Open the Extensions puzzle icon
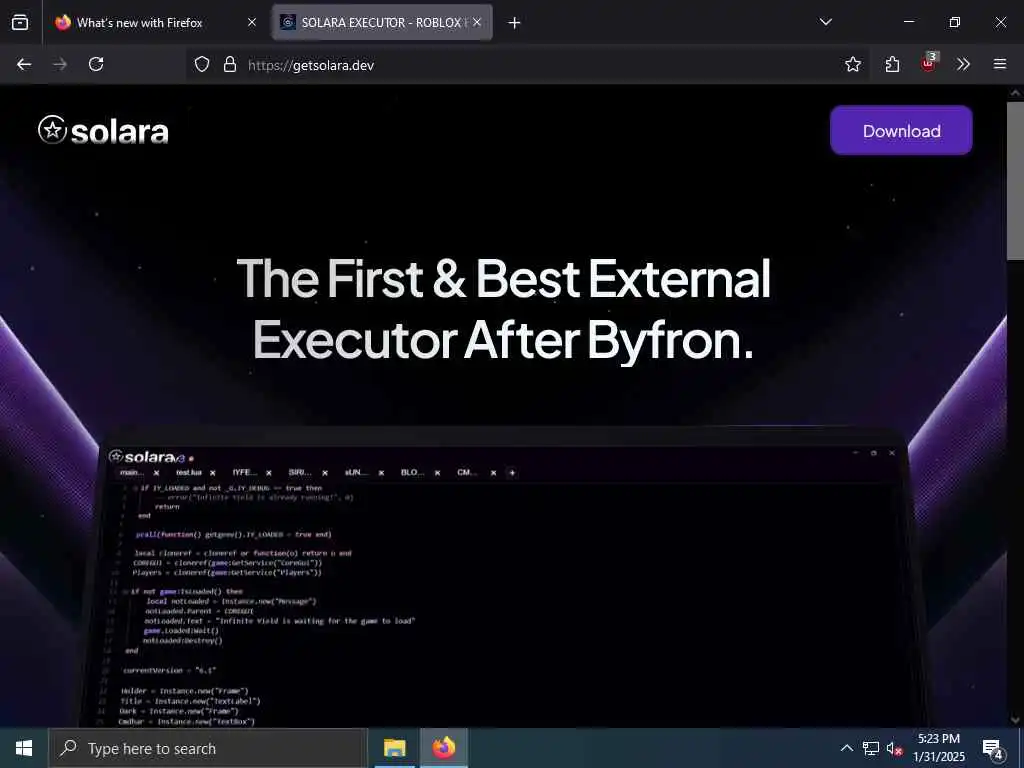1024x768 pixels. point(892,65)
